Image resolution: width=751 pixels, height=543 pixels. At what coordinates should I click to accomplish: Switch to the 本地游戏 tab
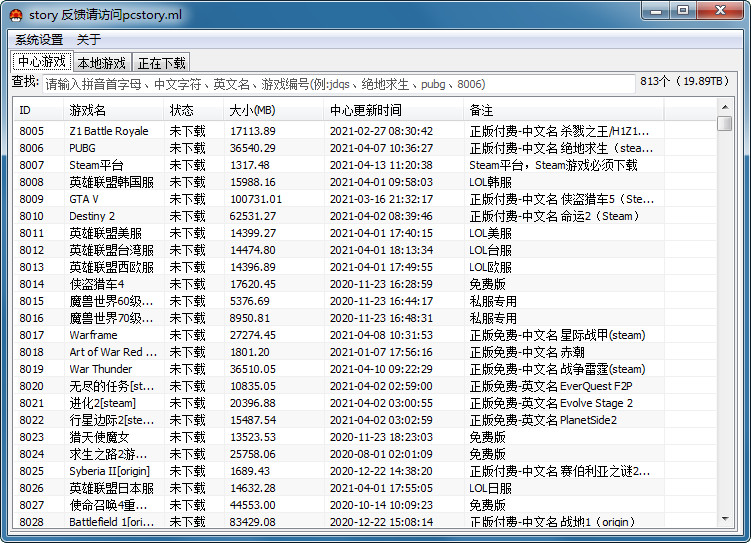point(102,63)
